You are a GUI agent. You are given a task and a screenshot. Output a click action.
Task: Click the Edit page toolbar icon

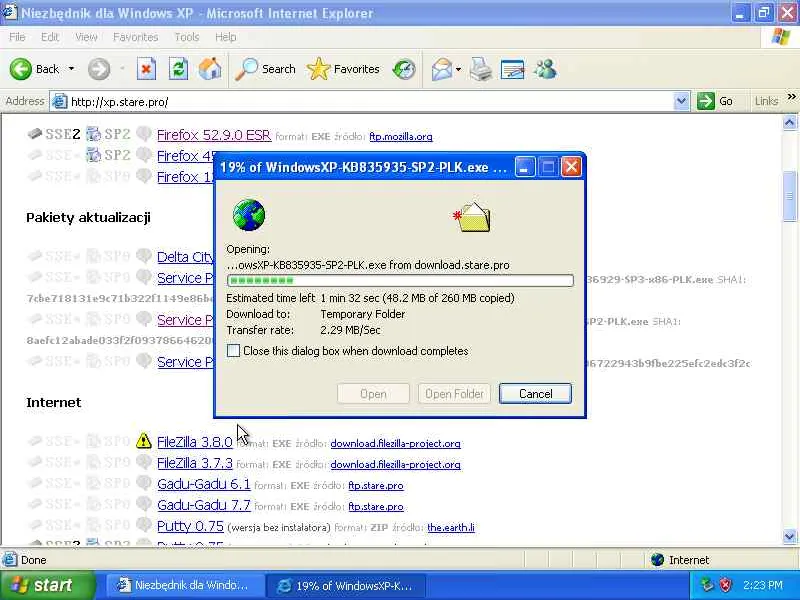512,69
